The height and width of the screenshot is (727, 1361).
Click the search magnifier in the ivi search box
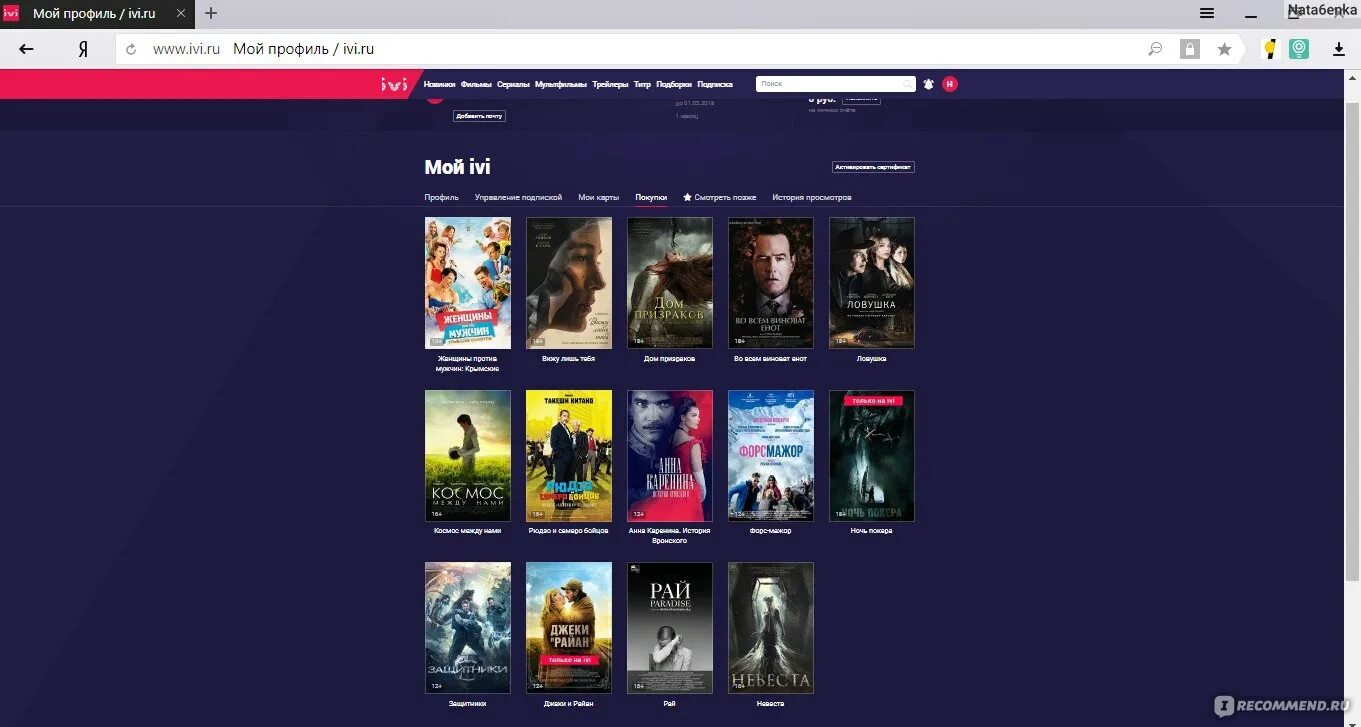pos(907,84)
